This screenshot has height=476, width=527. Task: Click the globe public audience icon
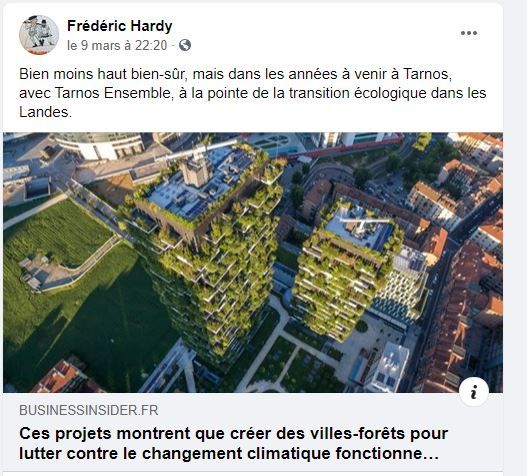(x=185, y=45)
